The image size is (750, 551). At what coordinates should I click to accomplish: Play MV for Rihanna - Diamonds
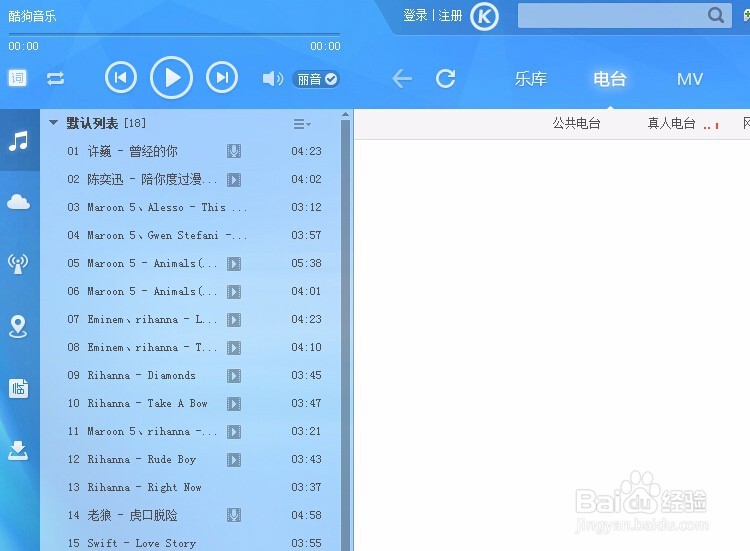(x=234, y=375)
